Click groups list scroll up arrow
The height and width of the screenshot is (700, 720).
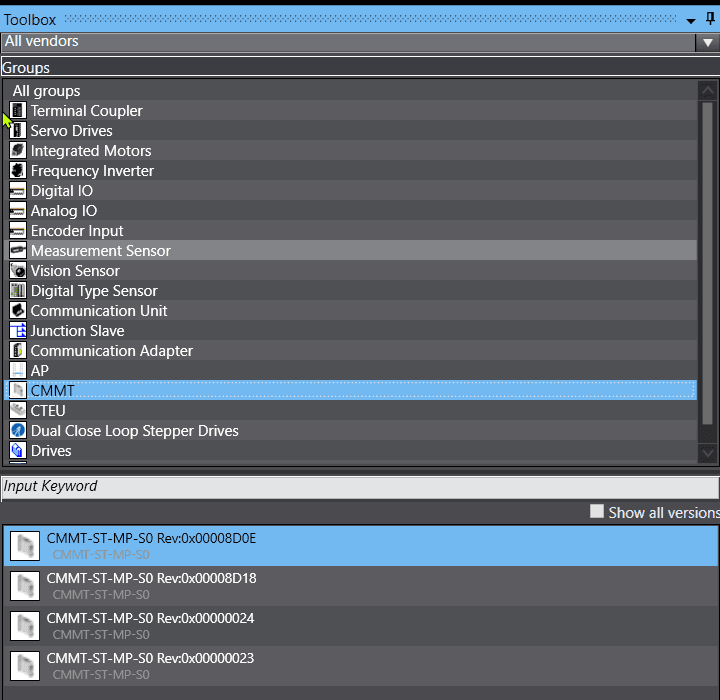(x=707, y=90)
